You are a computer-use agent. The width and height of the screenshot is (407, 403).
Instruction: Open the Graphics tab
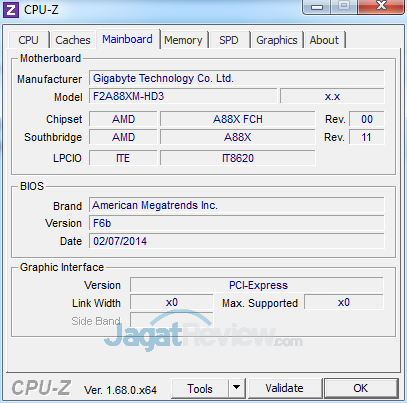coord(277,40)
